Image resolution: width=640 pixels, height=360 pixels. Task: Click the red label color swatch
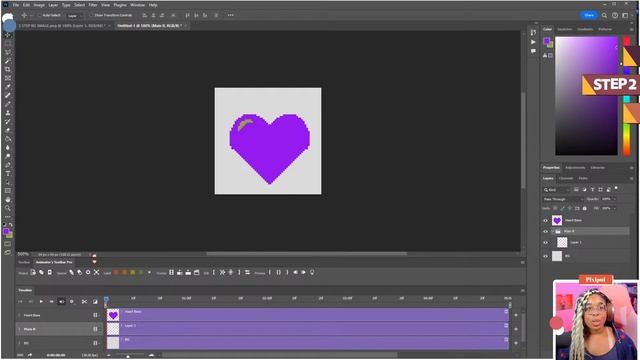(116, 272)
